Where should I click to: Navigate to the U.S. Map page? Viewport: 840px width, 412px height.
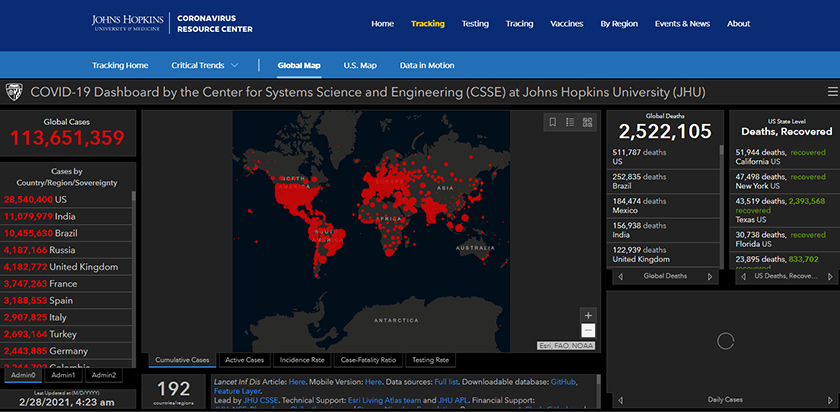click(360, 66)
